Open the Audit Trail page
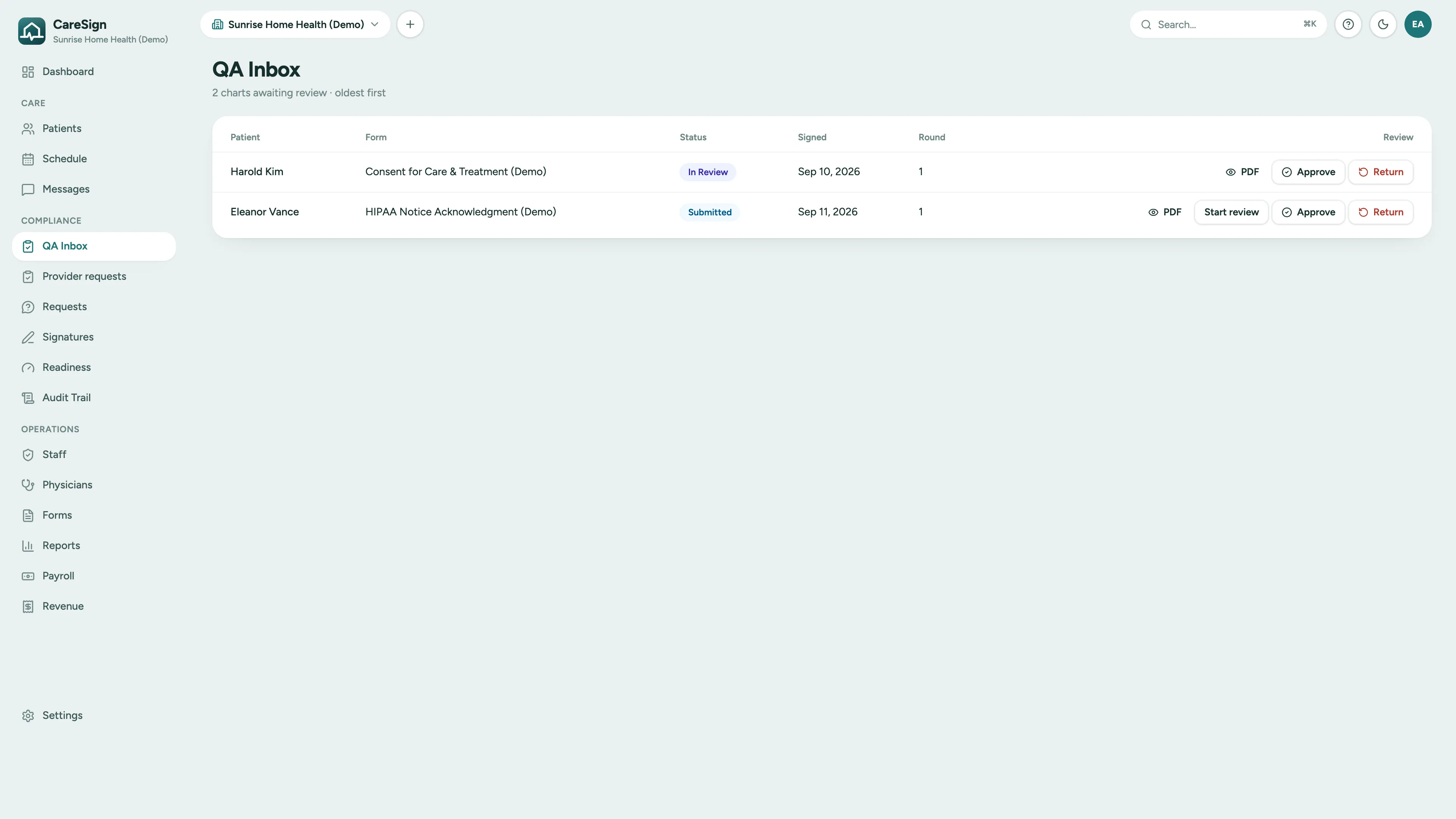This screenshot has width=1456, height=819. pyautogui.click(x=94, y=398)
